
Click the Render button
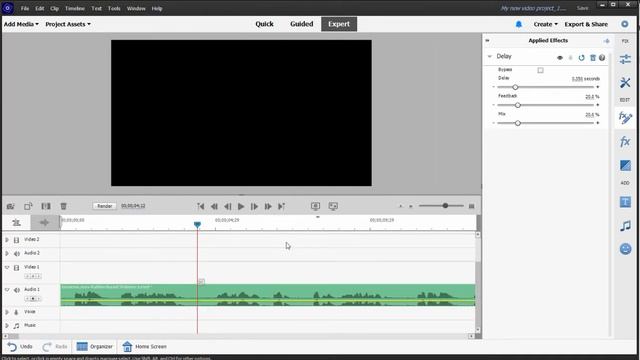click(104, 206)
